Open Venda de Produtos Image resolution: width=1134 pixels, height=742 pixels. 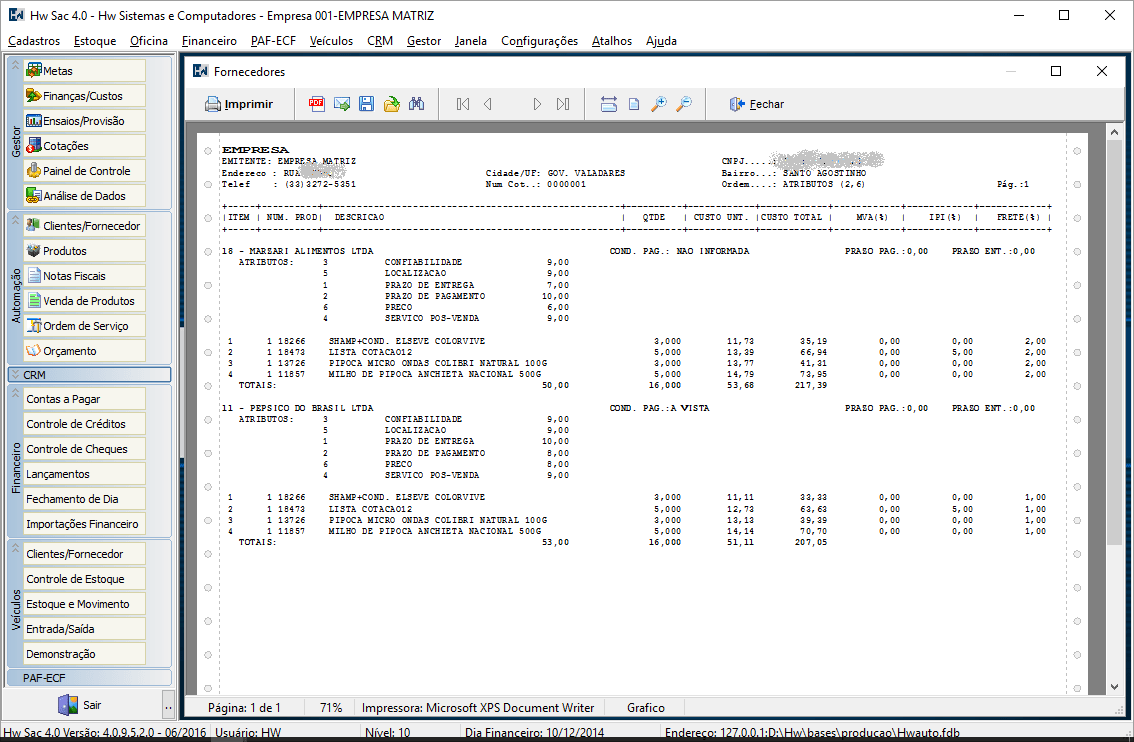[85, 301]
